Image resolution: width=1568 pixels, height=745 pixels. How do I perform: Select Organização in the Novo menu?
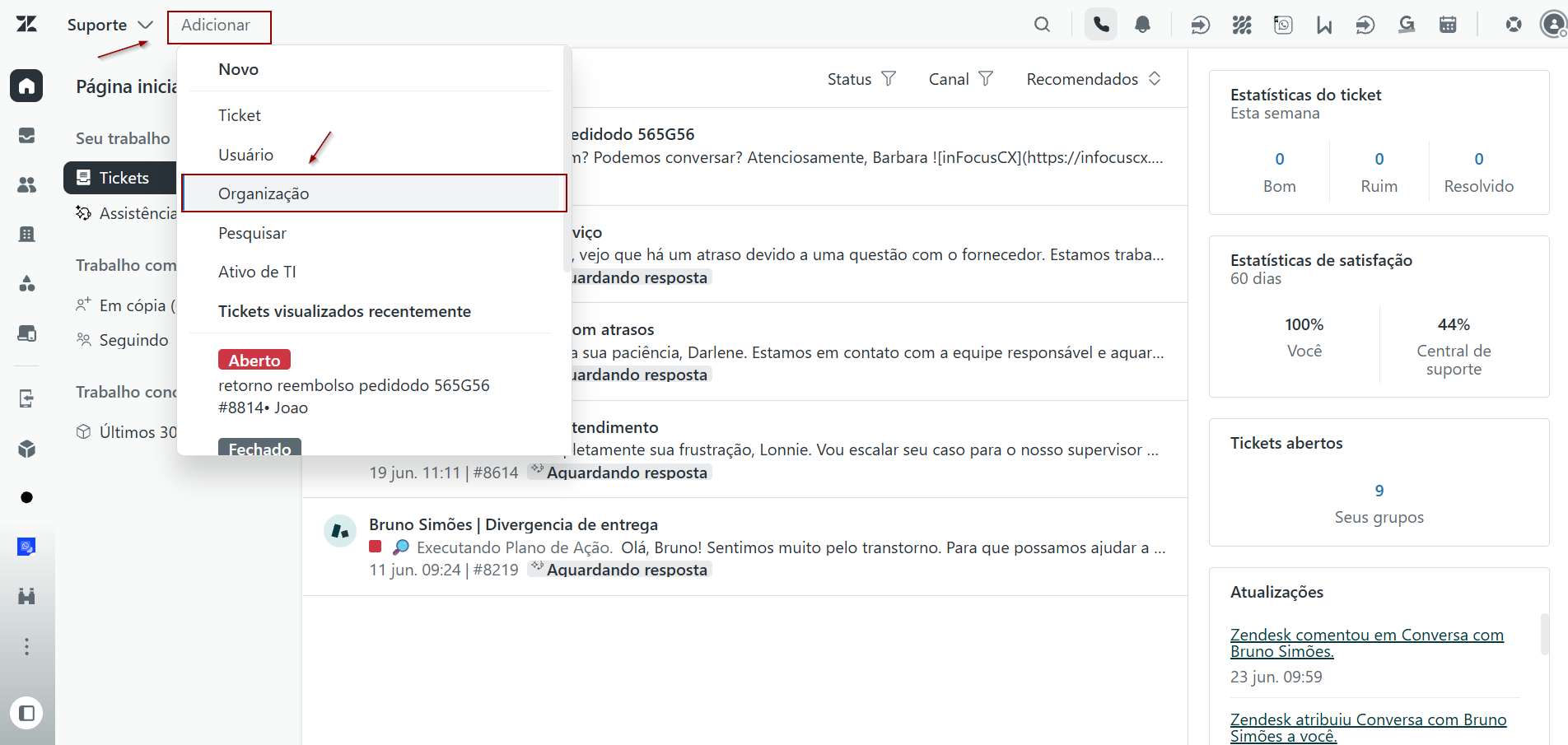tap(371, 193)
